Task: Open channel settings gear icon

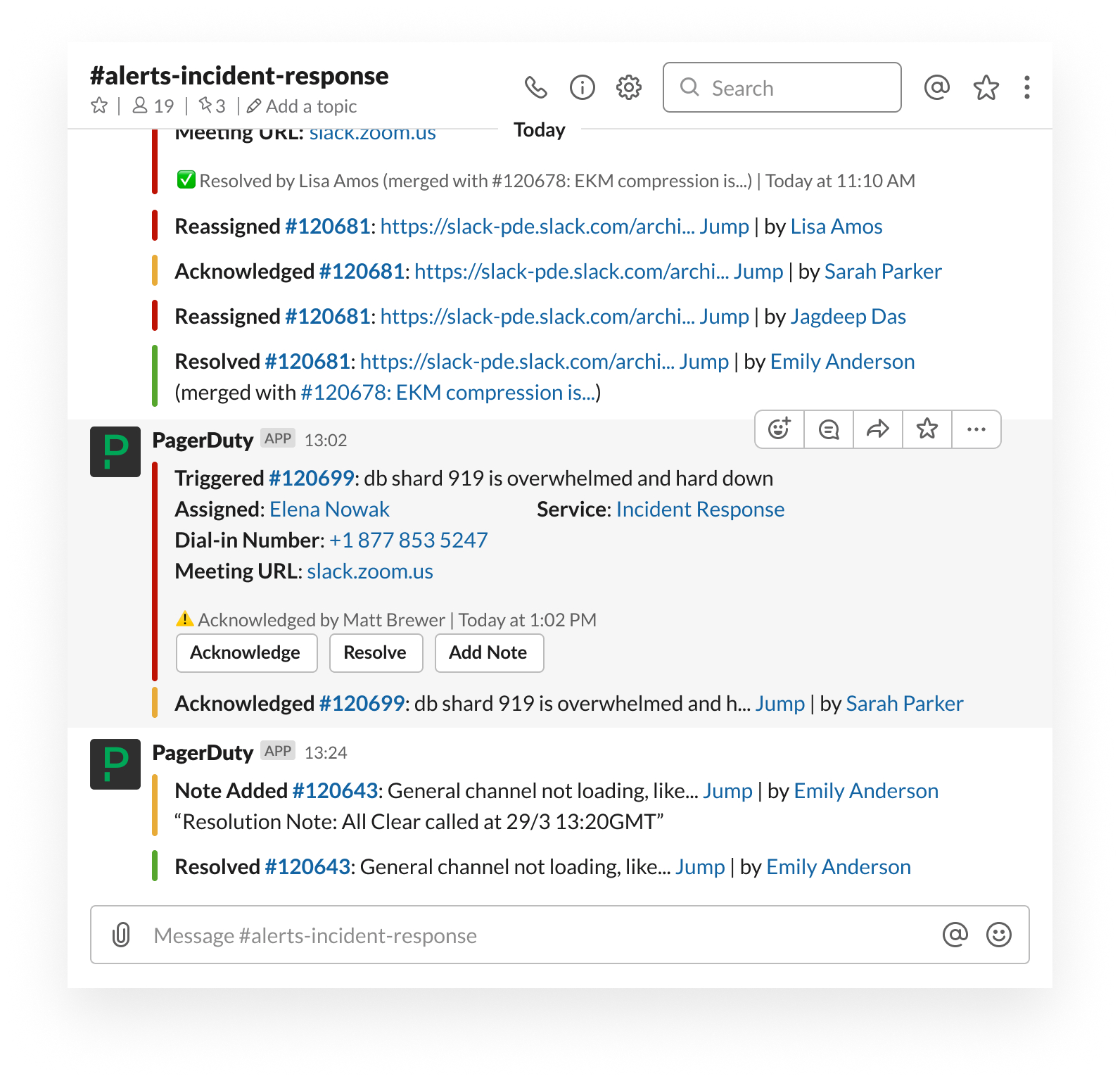Action: pyautogui.click(x=628, y=87)
